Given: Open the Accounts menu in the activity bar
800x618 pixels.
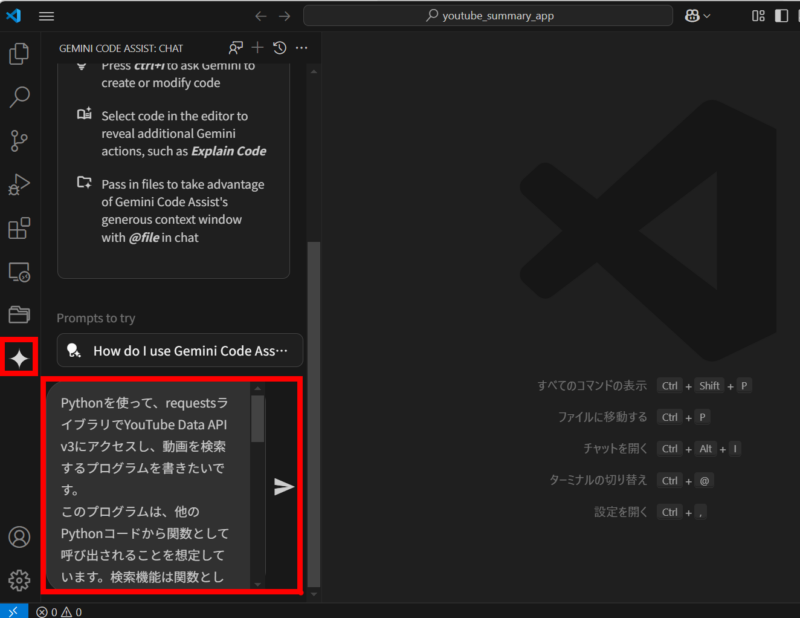Looking at the screenshot, I should [x=19, y=537].
